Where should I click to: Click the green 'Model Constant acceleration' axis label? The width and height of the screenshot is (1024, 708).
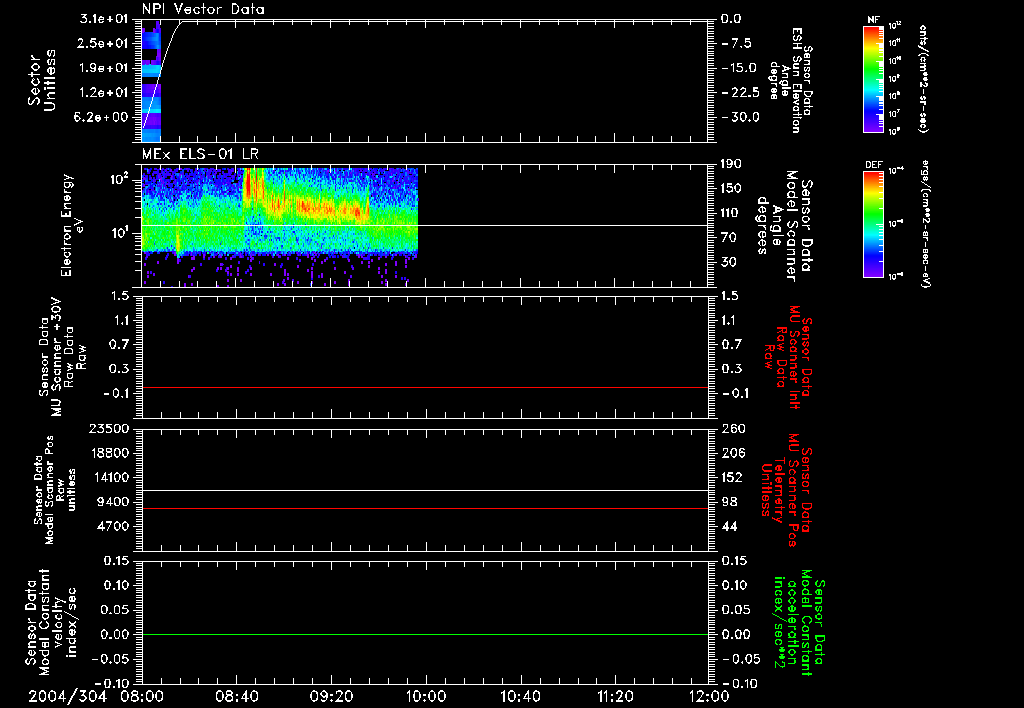tap(799, 623)
